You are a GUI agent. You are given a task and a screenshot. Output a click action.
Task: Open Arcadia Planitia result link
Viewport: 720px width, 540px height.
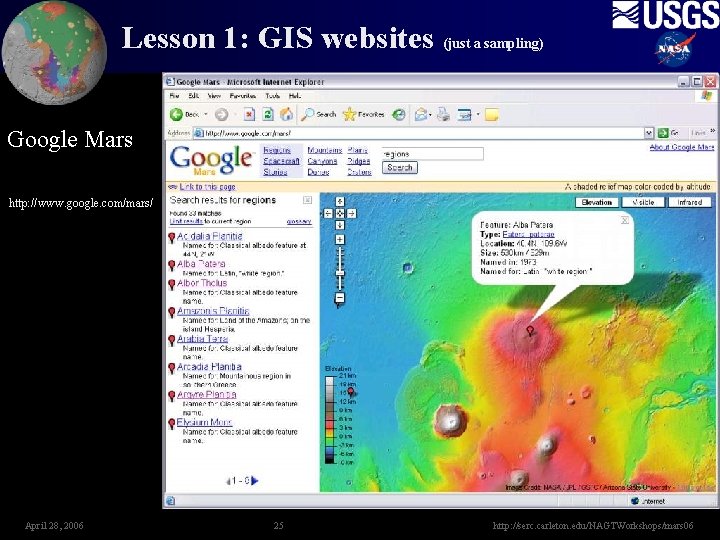209,367
